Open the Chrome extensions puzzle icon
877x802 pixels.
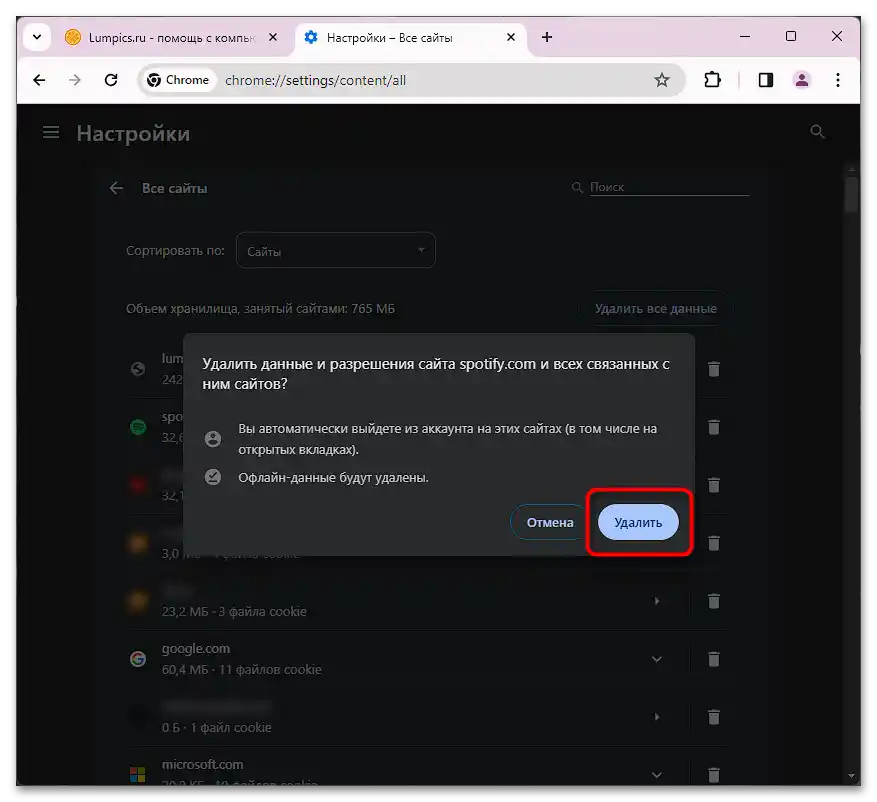[712, 80]
